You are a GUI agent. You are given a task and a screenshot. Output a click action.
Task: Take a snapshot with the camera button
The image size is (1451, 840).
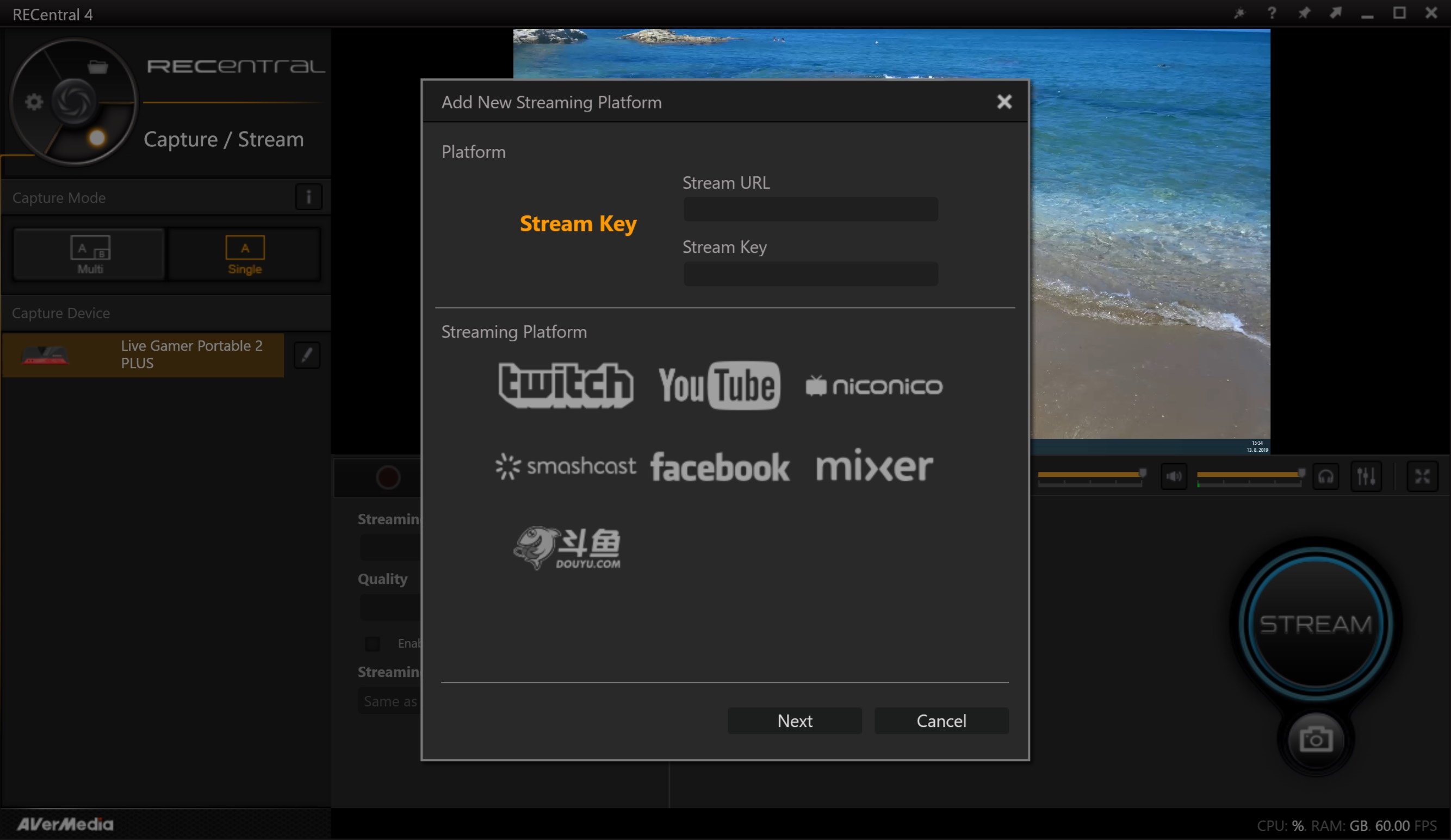coord(1316,739)
